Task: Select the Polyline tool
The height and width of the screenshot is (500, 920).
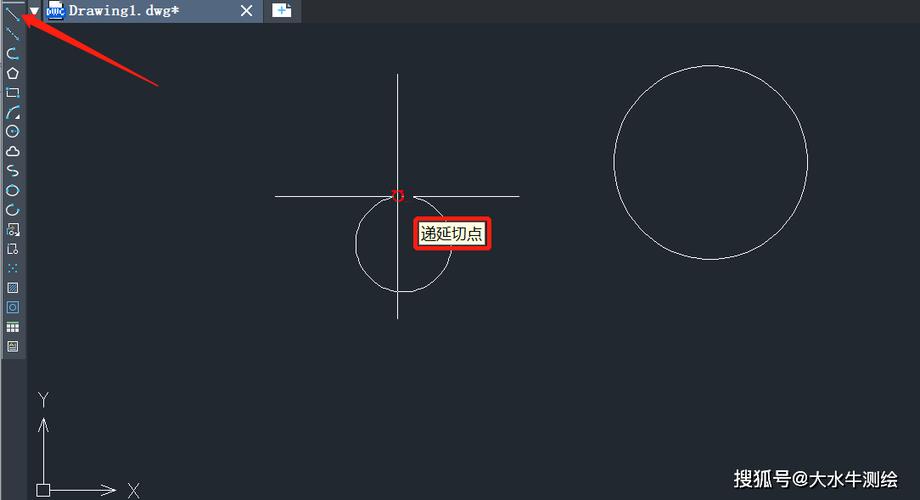Action: click(x=12, y=53)
